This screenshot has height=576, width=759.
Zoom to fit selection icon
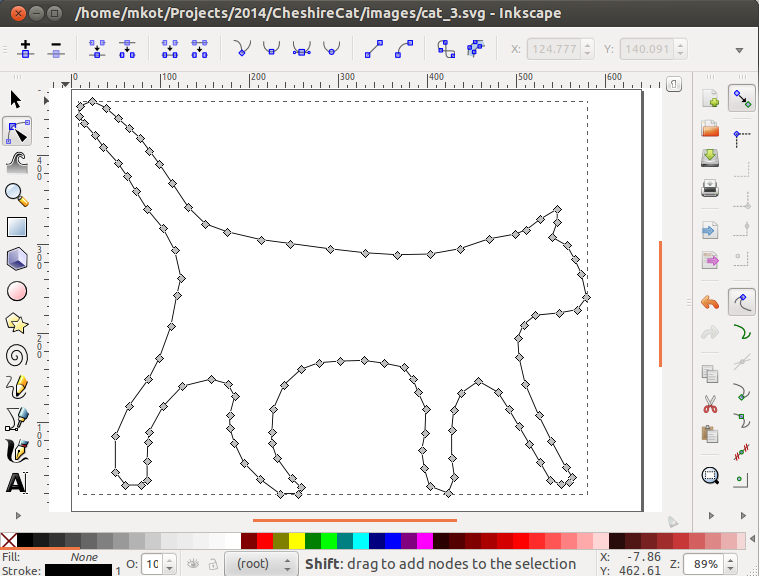coord(710,476)
